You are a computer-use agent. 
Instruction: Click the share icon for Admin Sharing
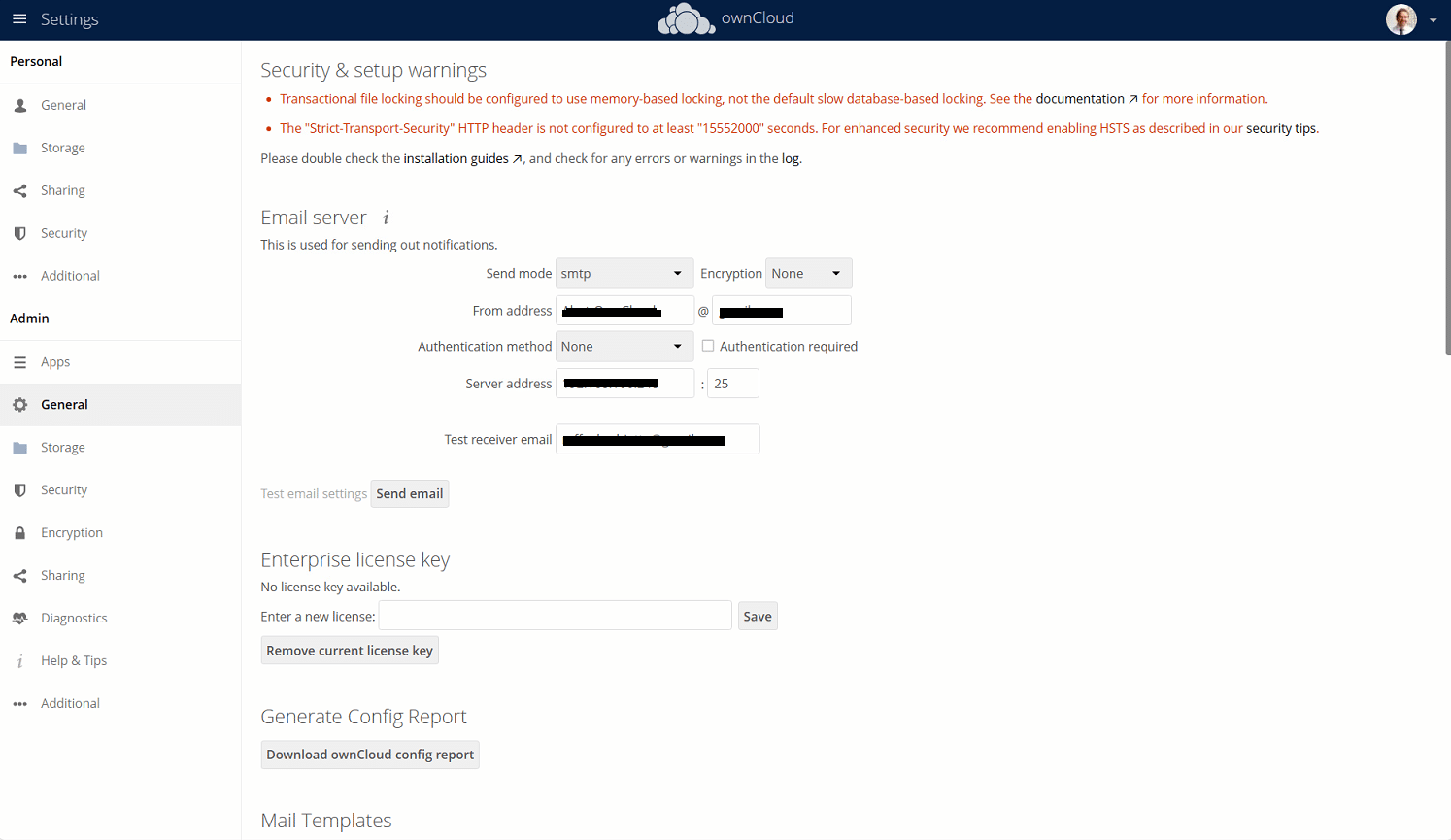tap(20, 576)
